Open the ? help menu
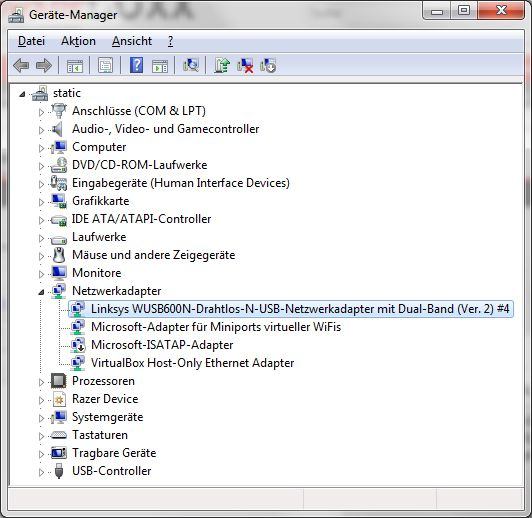Image resolution: width=532 pixels, height=518 pixels. coord(171,41)
